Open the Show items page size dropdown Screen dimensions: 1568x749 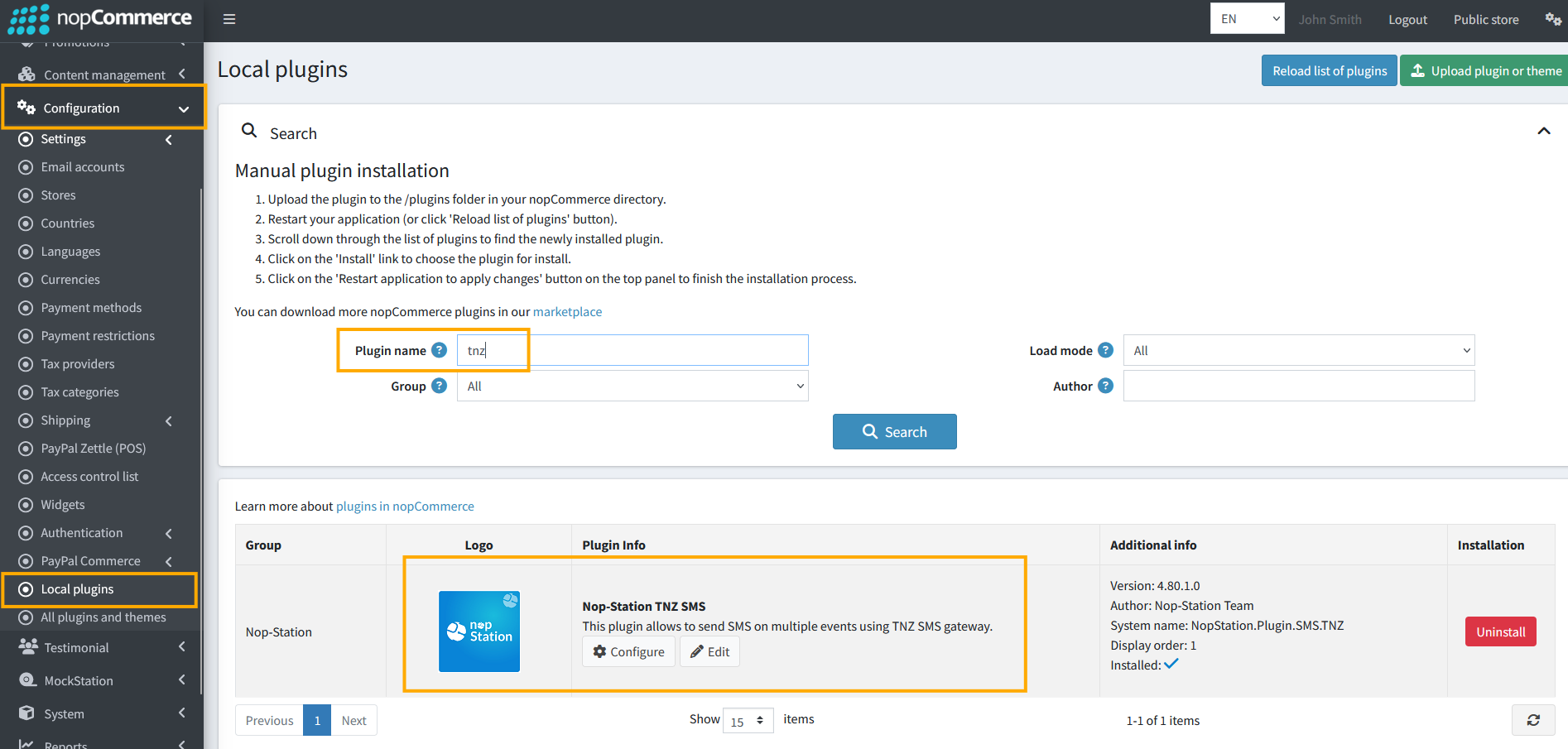748,721
